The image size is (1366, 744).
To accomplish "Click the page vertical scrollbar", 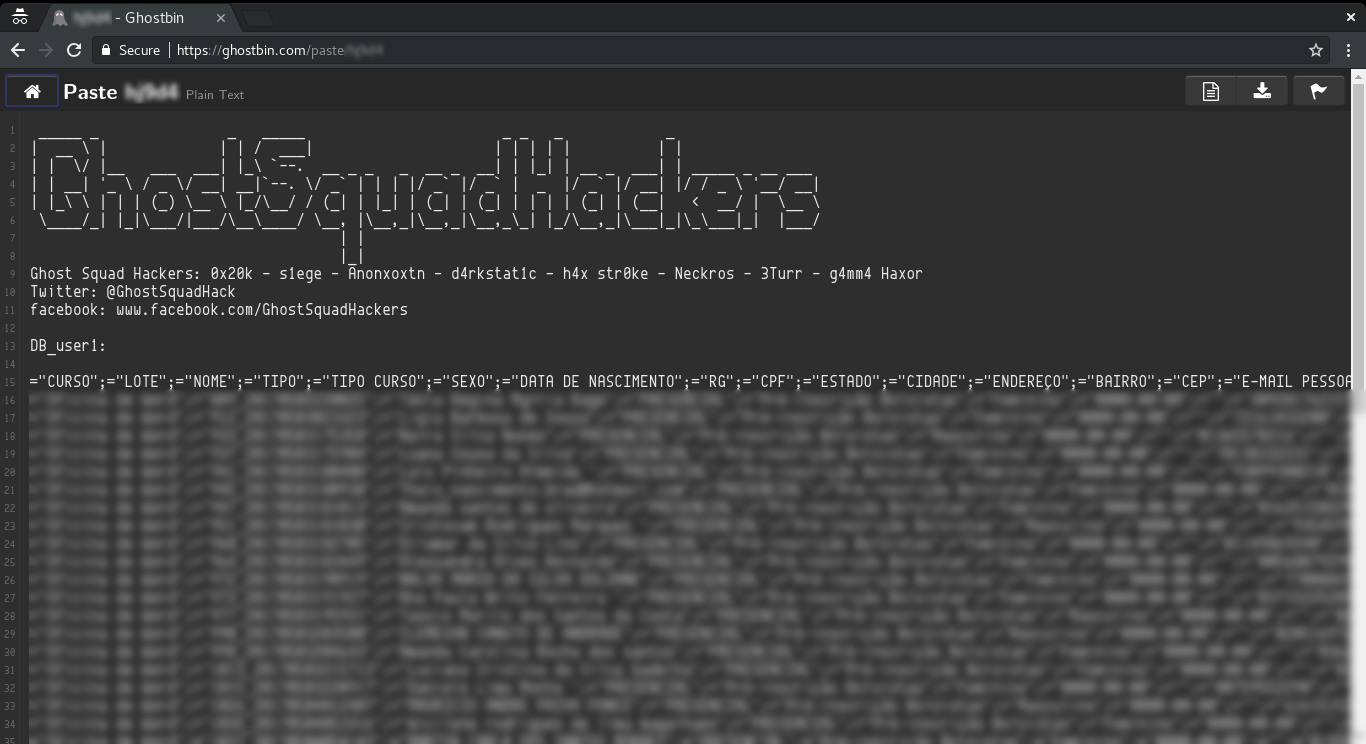I will pyautogui.click(x=1358, y=400).
